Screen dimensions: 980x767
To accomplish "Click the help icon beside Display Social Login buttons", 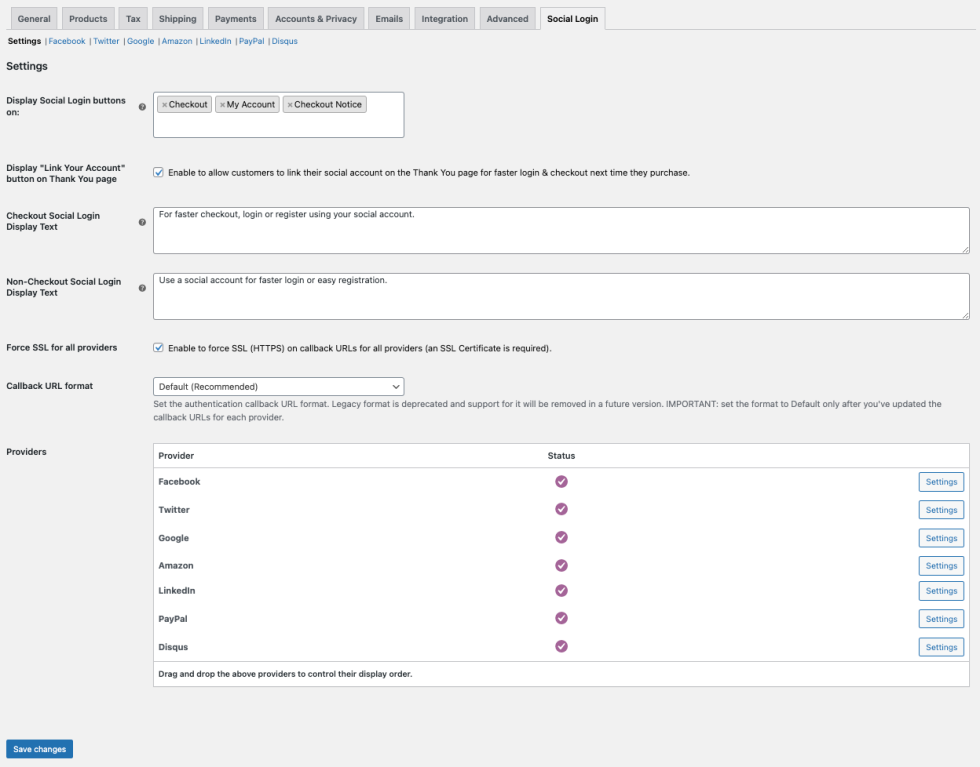I will (142, 107).
